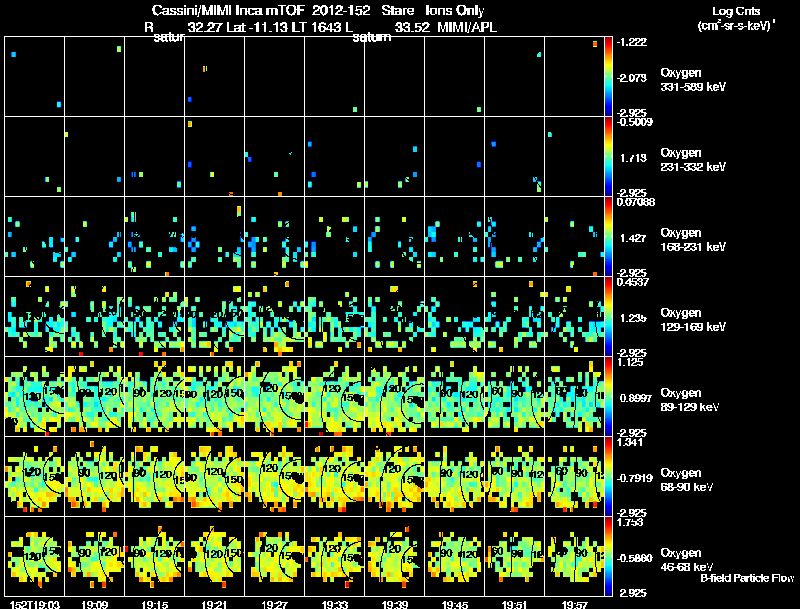800x609 pixels.
Task: Click the 19:51 time label
Action: click(x=514, y=605)
